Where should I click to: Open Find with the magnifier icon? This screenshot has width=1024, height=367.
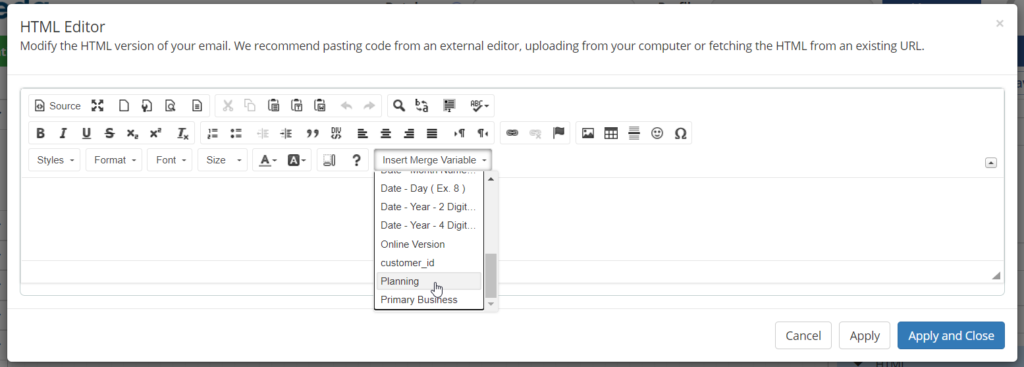[x=399, y=106]
